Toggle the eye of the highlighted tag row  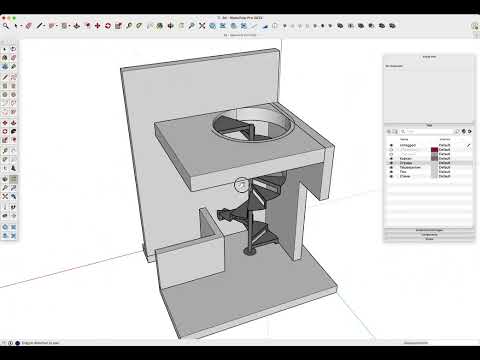pyautogui.click(x=391, y=163)
